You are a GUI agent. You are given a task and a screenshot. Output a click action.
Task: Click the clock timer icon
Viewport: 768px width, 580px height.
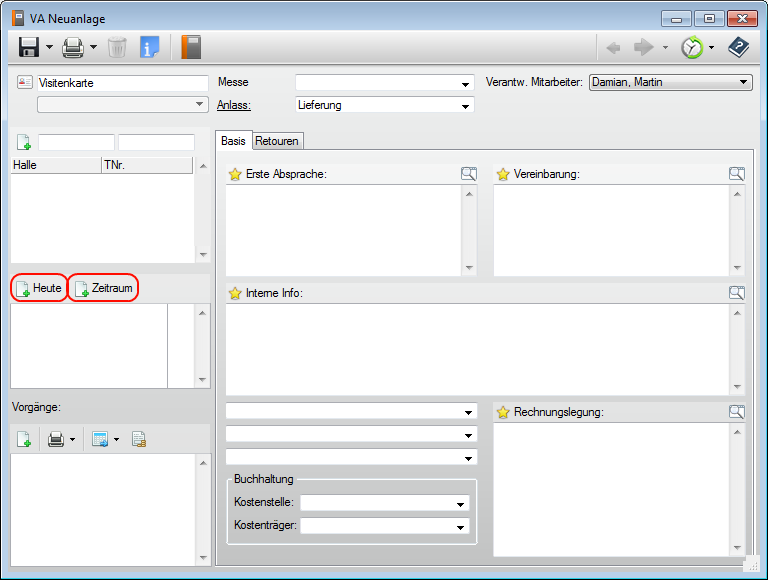pos(691,47)
